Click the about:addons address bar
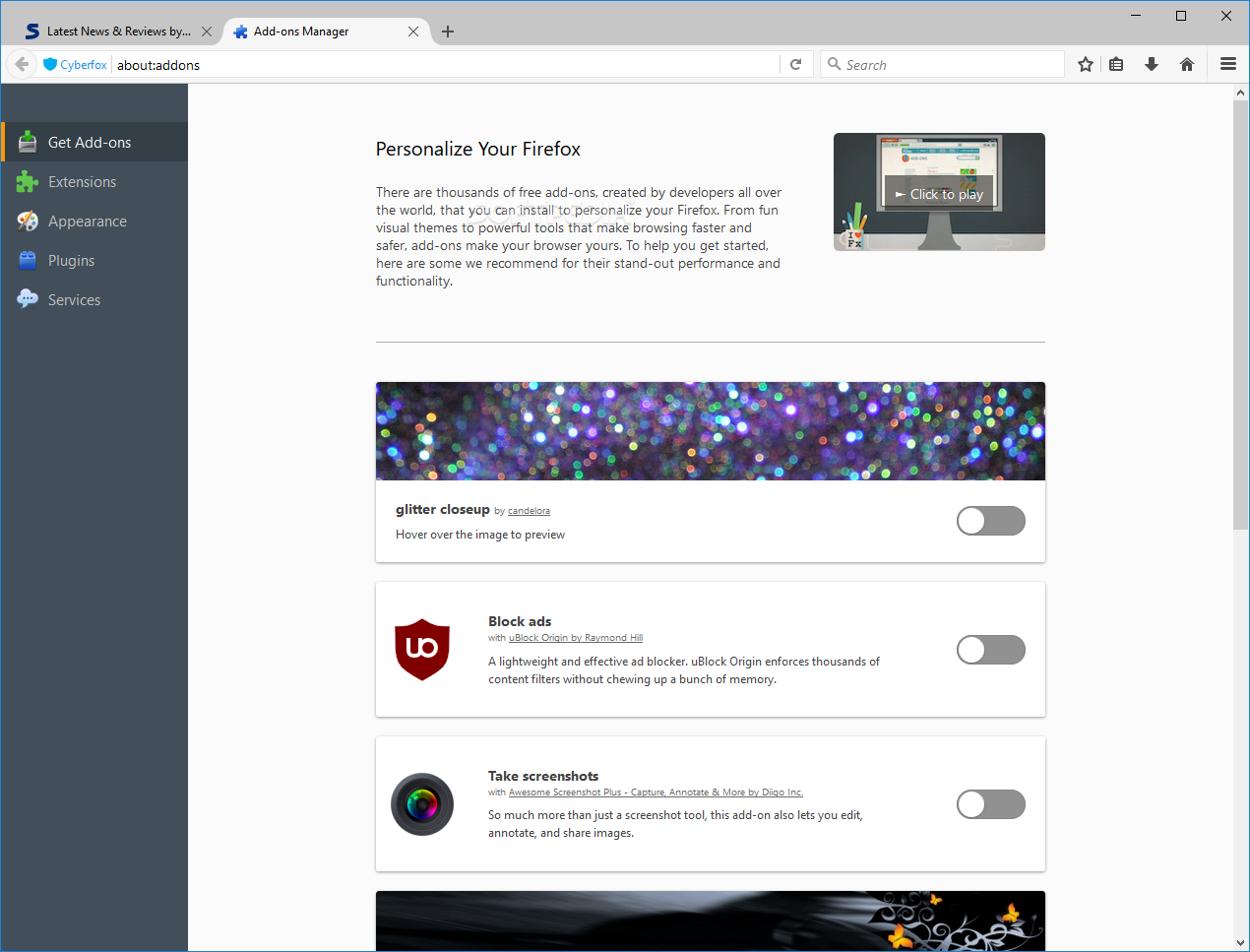1250x952 pixels. pyautogui.click(x=447, y=64)
